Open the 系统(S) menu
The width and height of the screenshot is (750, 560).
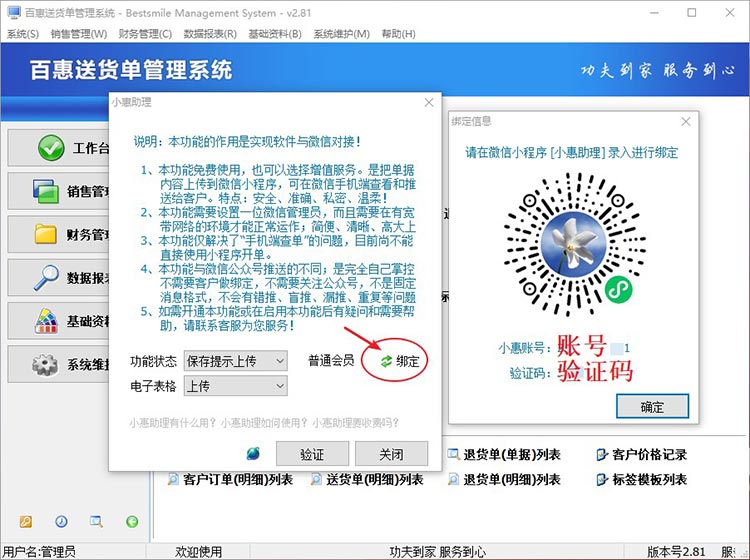[x=22, y=34]
